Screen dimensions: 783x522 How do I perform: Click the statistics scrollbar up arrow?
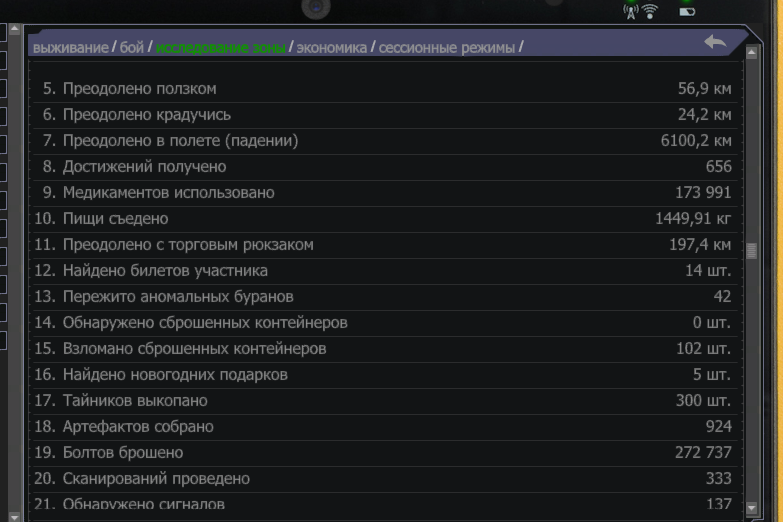coord(752,52)
